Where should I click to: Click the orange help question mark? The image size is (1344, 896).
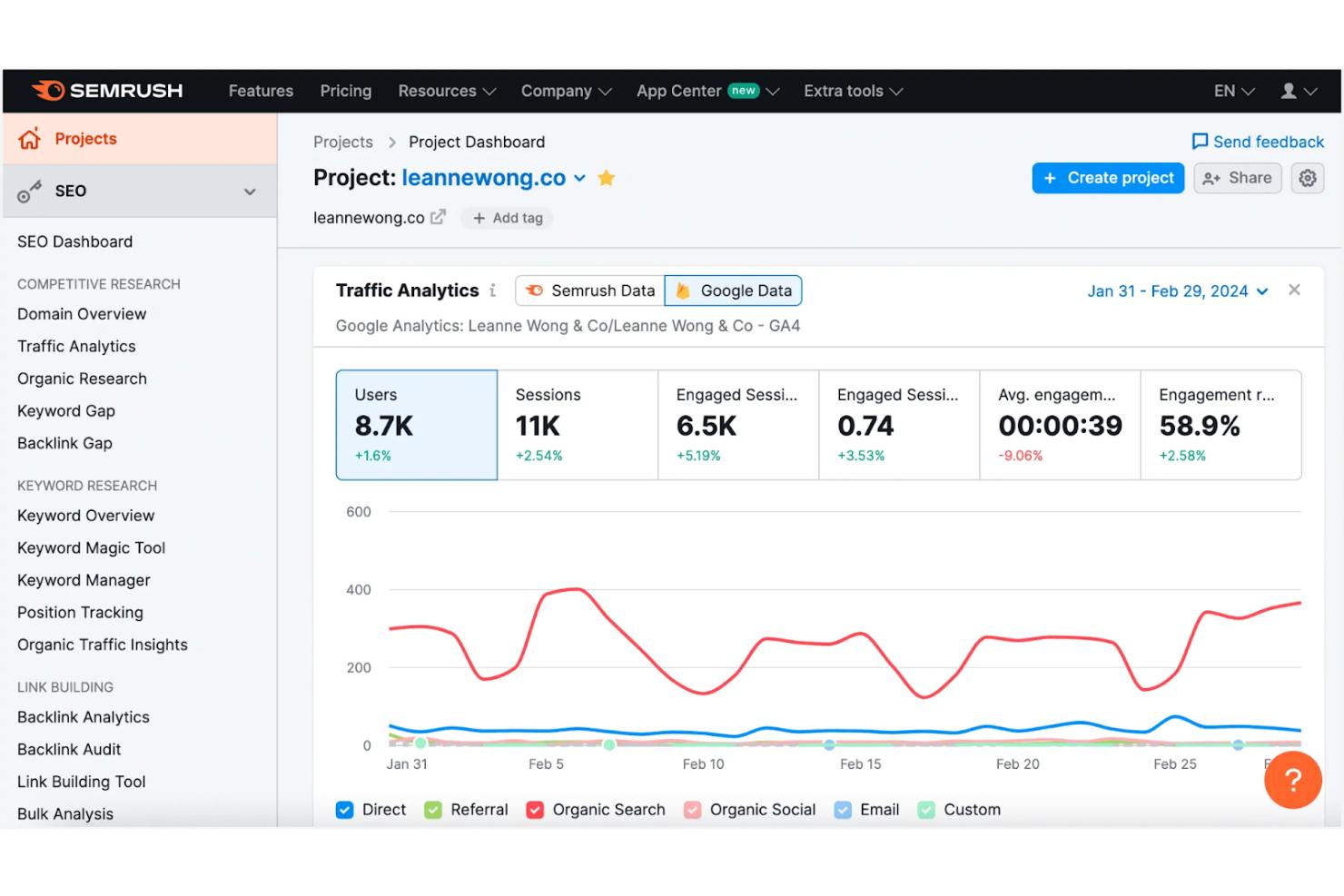(x=1292, y=780)
